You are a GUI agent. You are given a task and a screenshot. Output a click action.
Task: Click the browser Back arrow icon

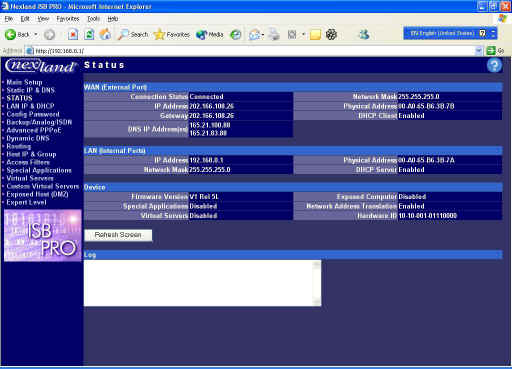10,34
